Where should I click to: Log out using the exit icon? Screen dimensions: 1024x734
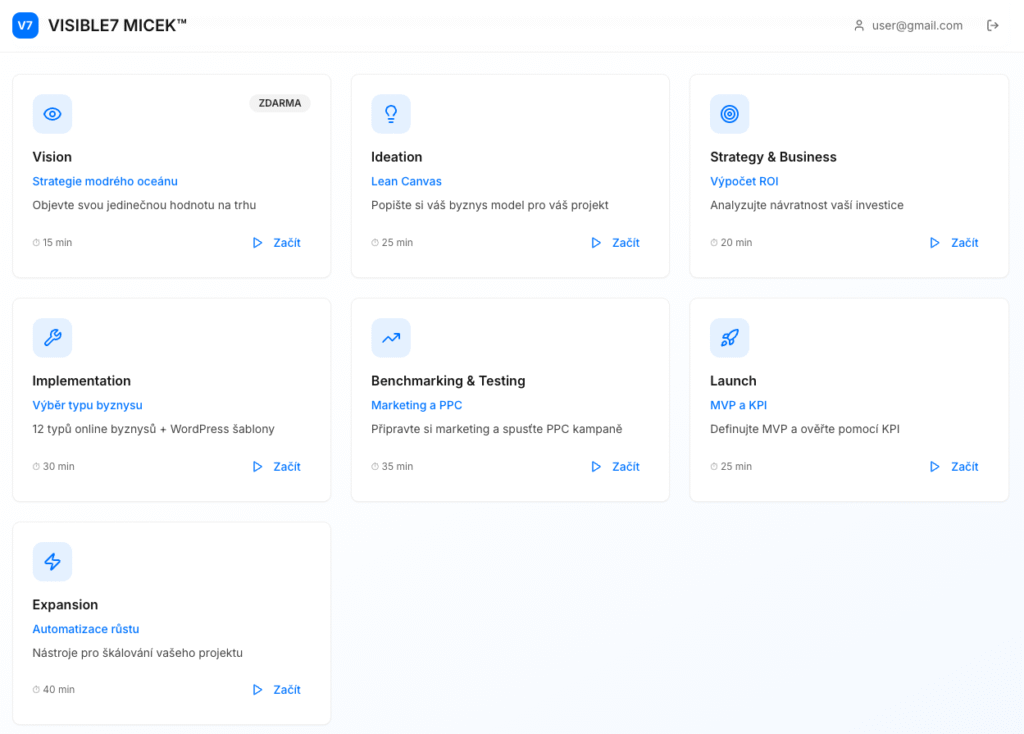pos(993,26)
